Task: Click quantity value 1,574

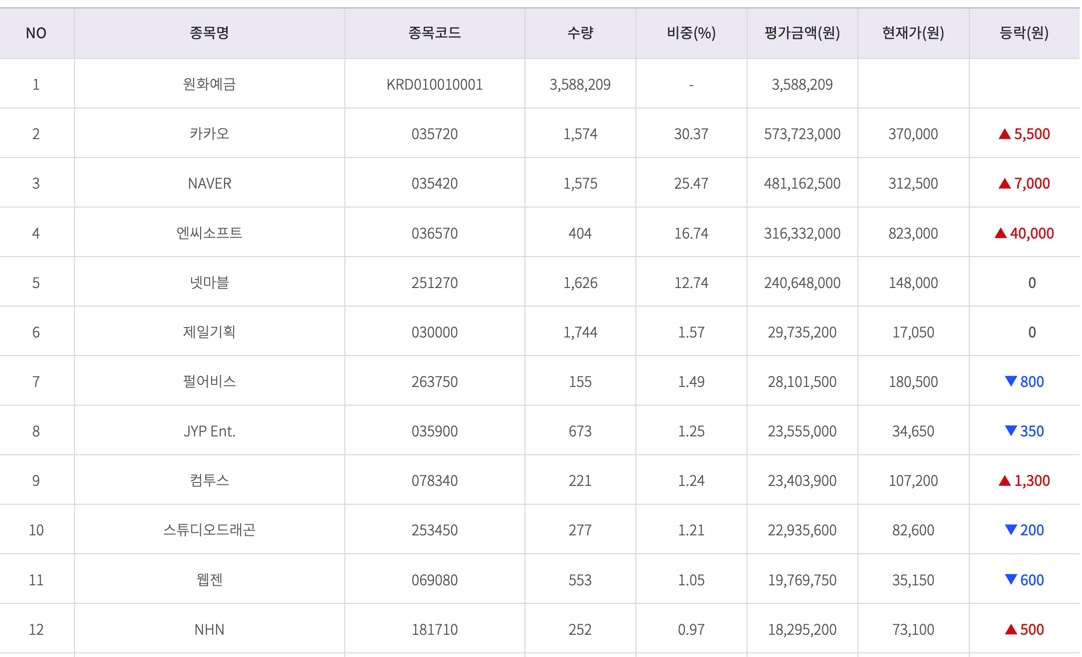Action: point(580,134)
